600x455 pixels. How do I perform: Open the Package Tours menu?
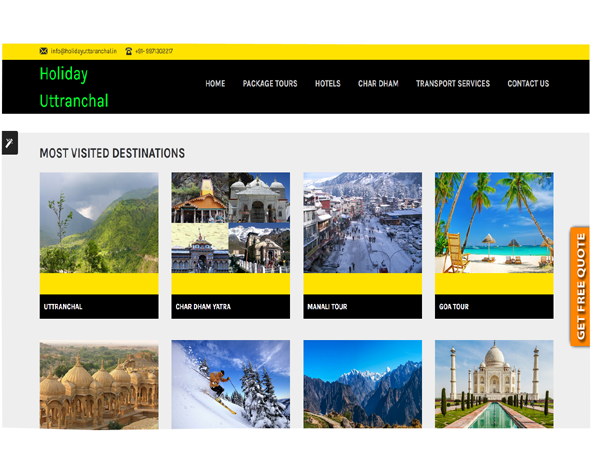click(270, 84)
